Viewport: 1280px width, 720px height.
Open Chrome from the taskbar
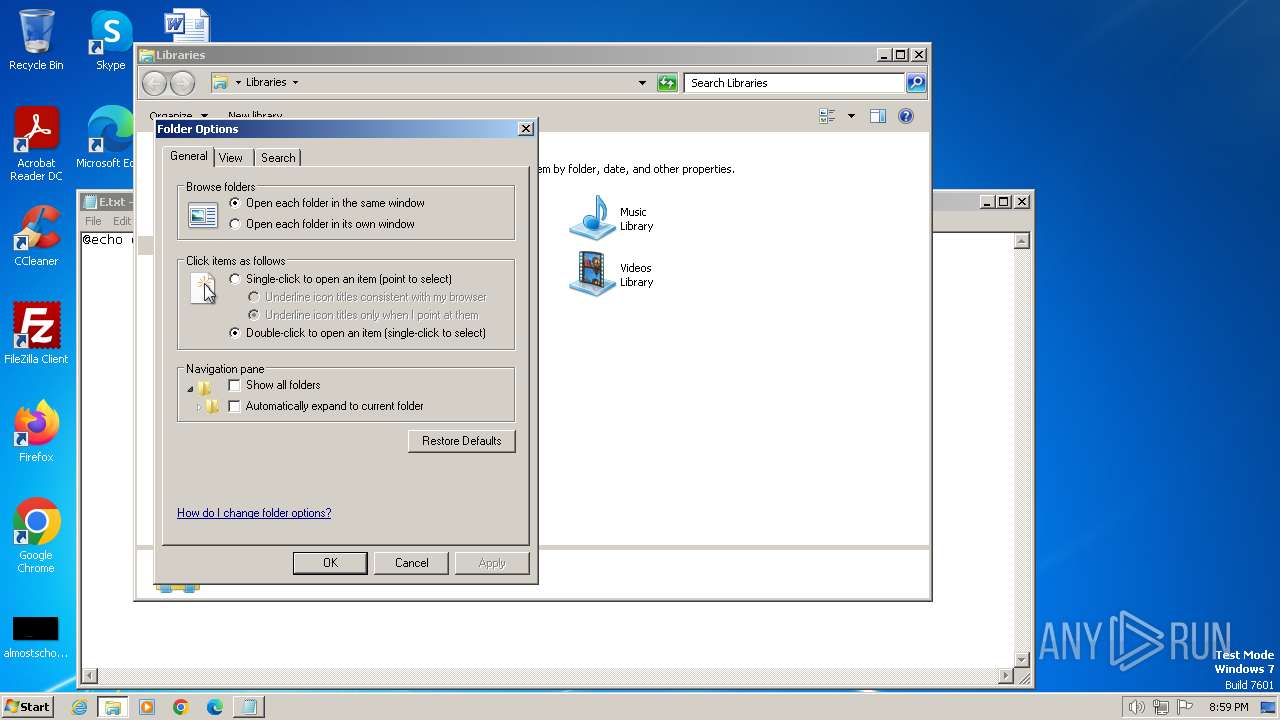(x=181, y=707)
